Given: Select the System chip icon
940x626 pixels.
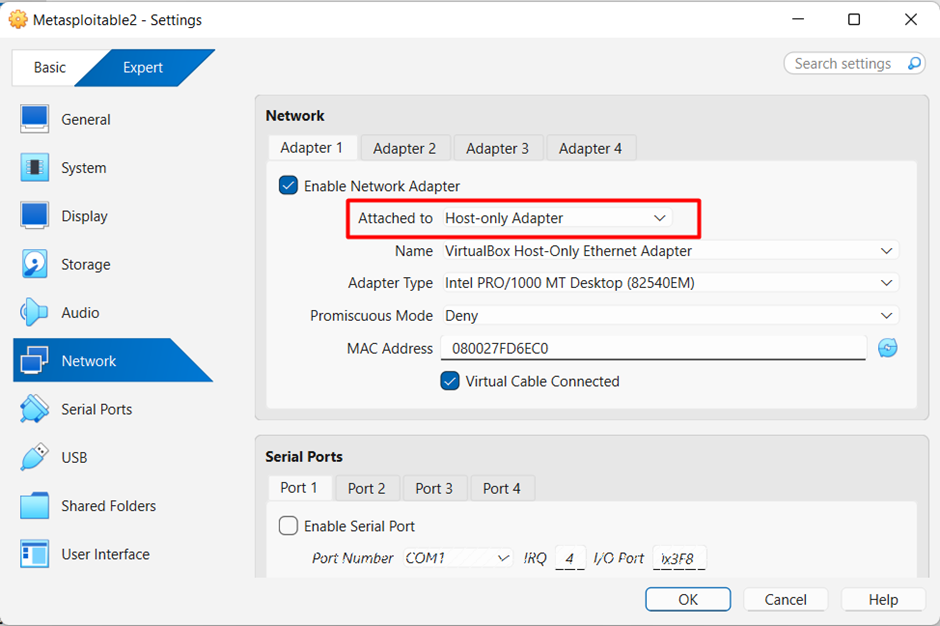Looking at the screenshot, I should (x=34, y=168).
